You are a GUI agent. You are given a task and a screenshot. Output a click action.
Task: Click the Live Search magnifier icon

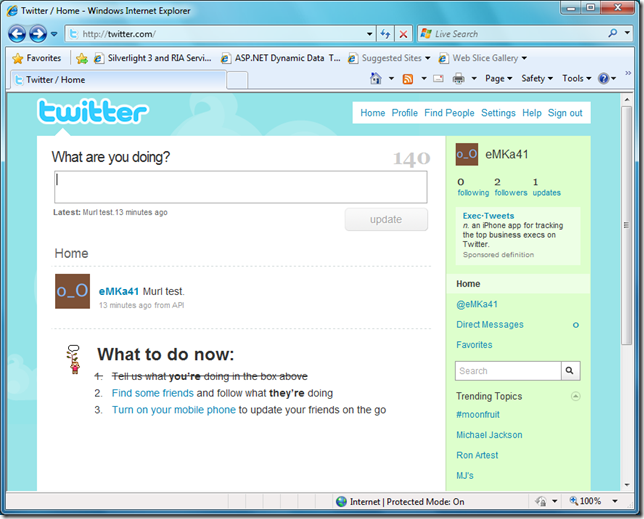(x=612, y=33)
